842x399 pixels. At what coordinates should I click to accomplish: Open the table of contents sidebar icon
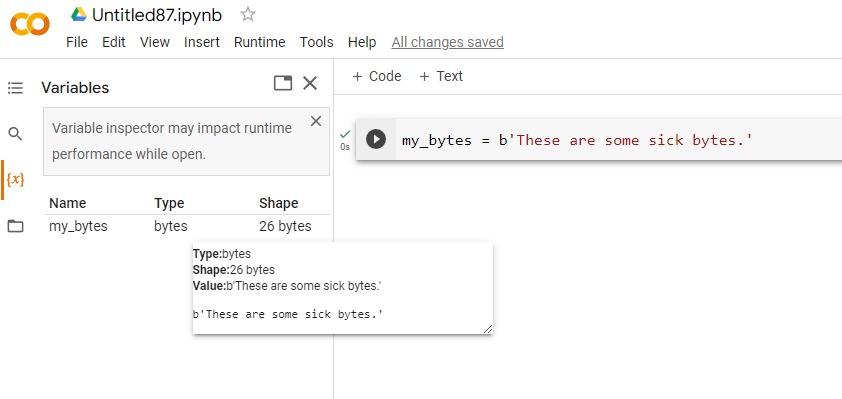pyautogui.click(x=16, y=88)
